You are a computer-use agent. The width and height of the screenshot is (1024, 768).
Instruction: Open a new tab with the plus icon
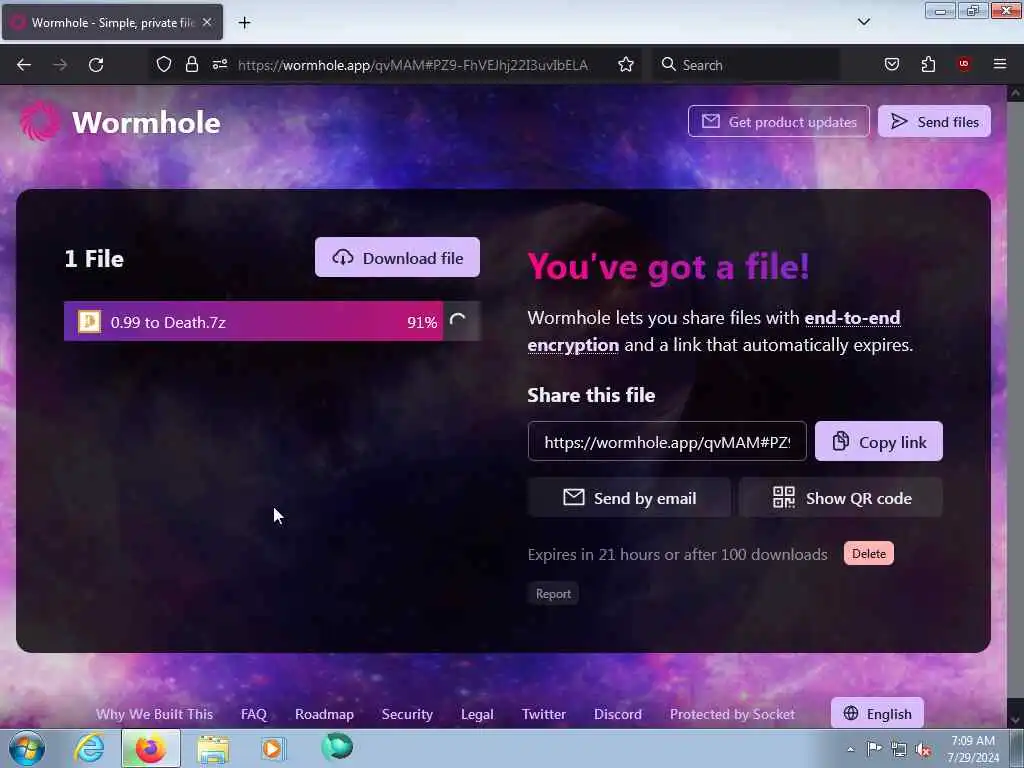[x=244, y=23]
